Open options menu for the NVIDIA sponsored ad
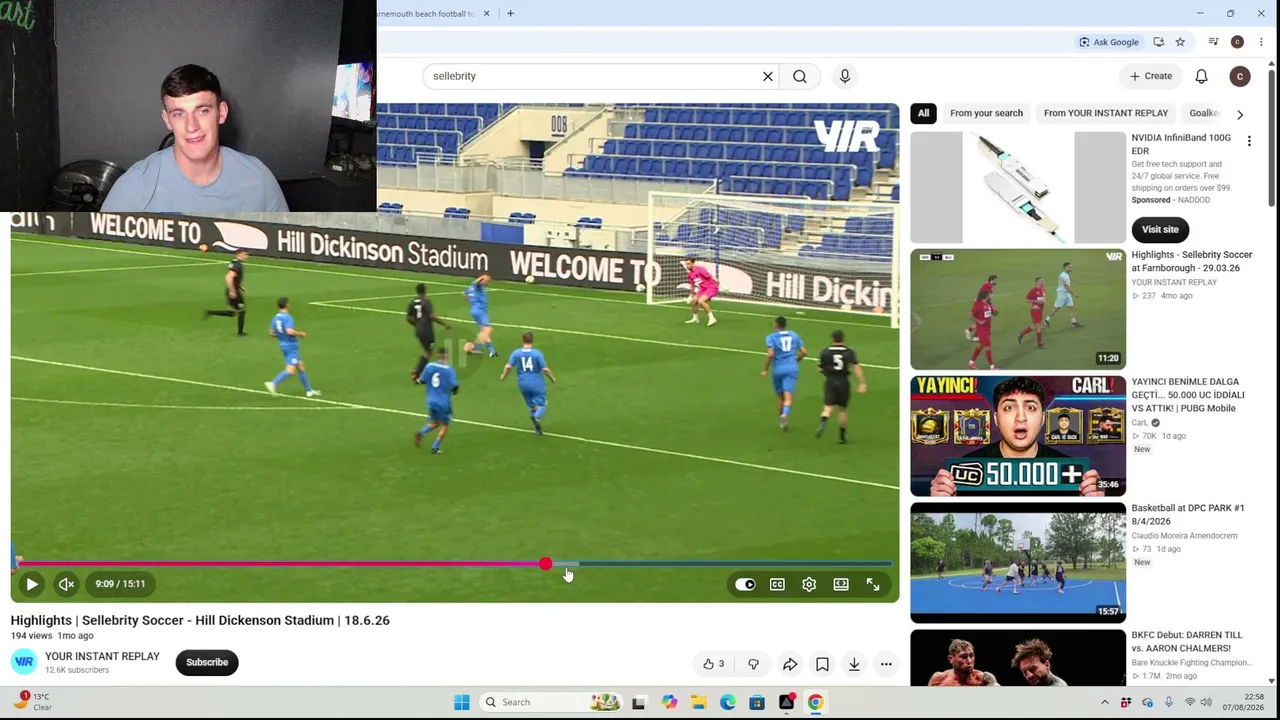Screen dimensions: 1280x720 (1249, 142)
